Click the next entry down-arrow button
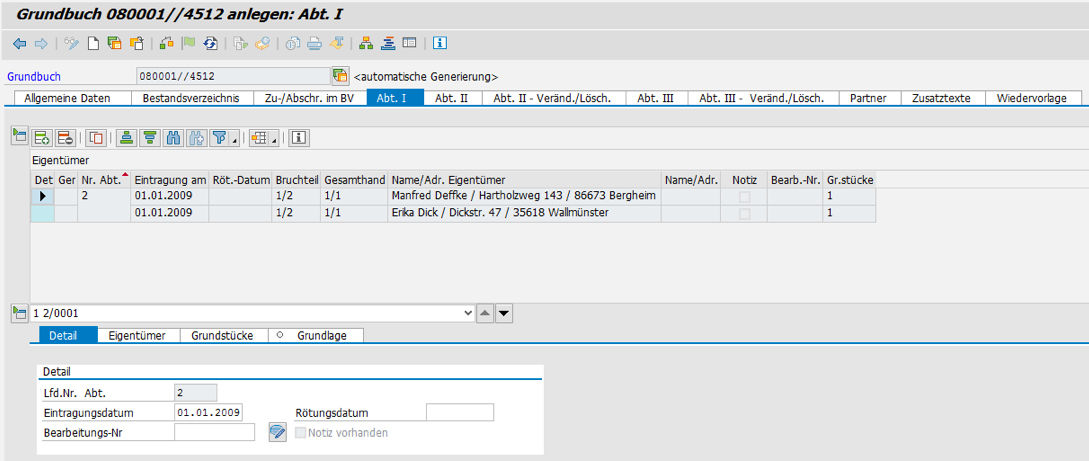 point(504,313)
